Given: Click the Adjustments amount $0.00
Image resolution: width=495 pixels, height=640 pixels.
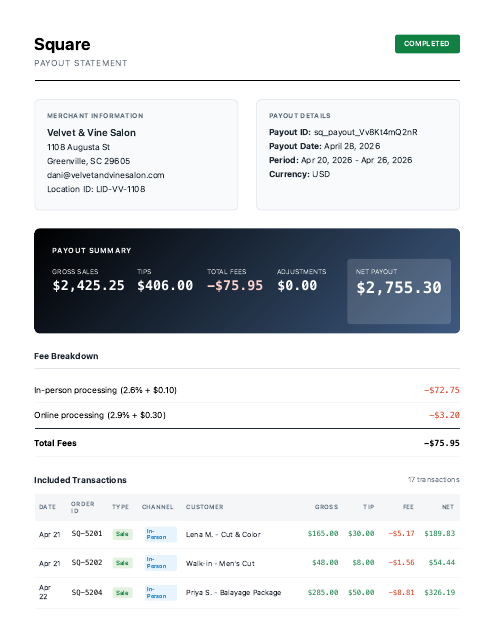Looking at the screenshot, I should tap(297, 285).
